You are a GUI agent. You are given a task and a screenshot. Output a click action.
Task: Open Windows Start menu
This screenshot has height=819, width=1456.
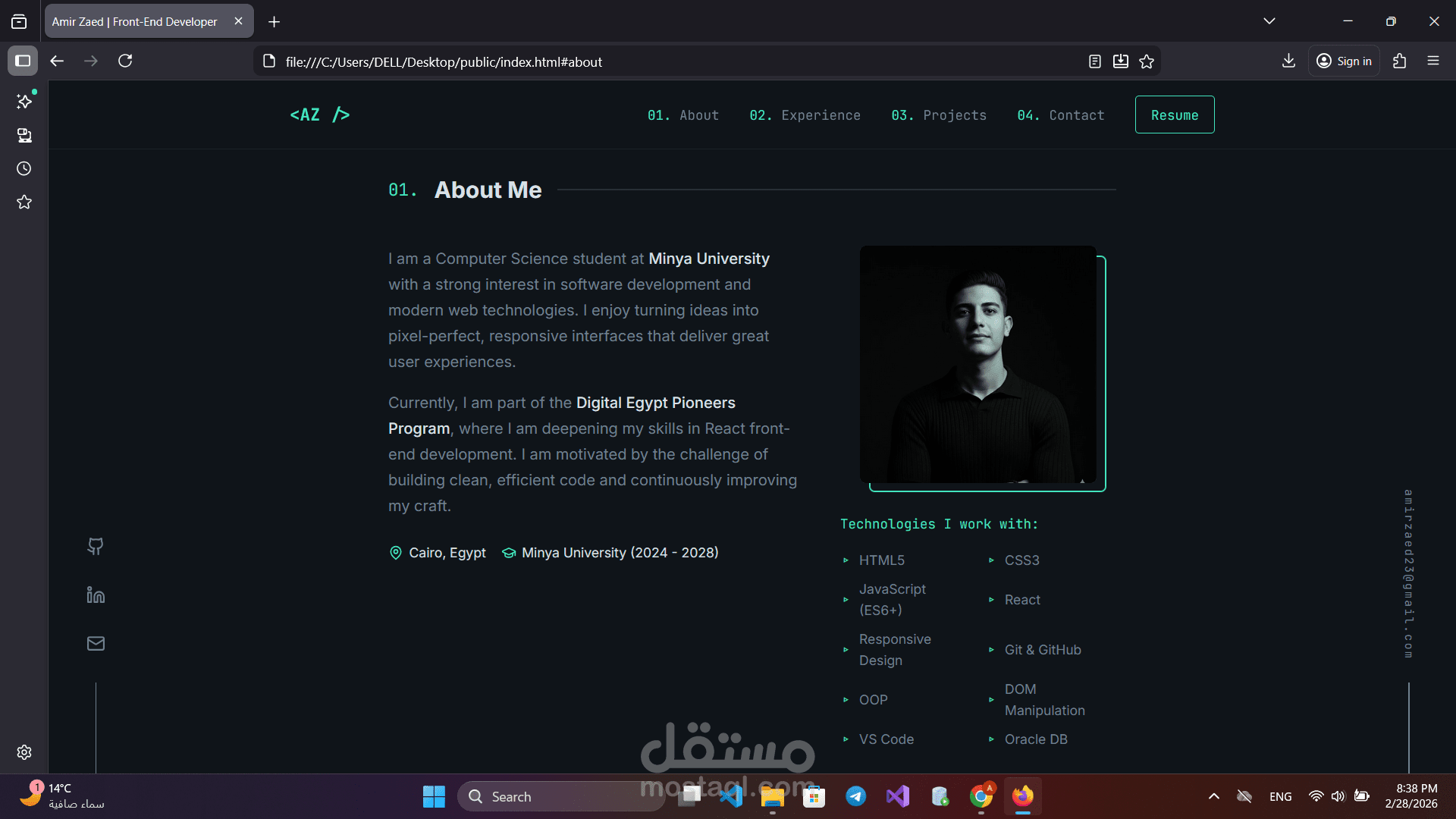tap(434, 796)
